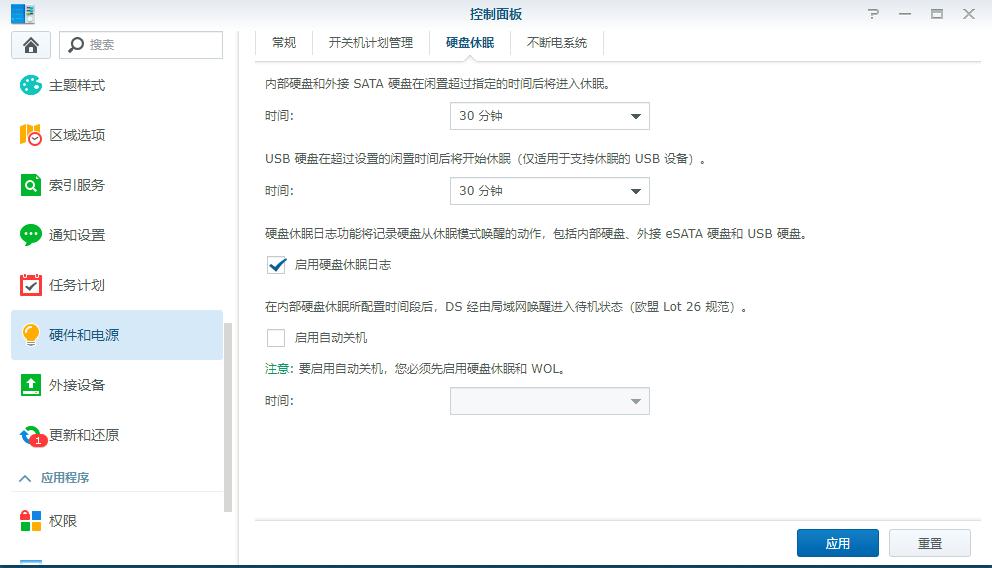Image resolution: width=992 pixels, height=568 pixels.
Task: Open help question mark icon
Action: 873,13
